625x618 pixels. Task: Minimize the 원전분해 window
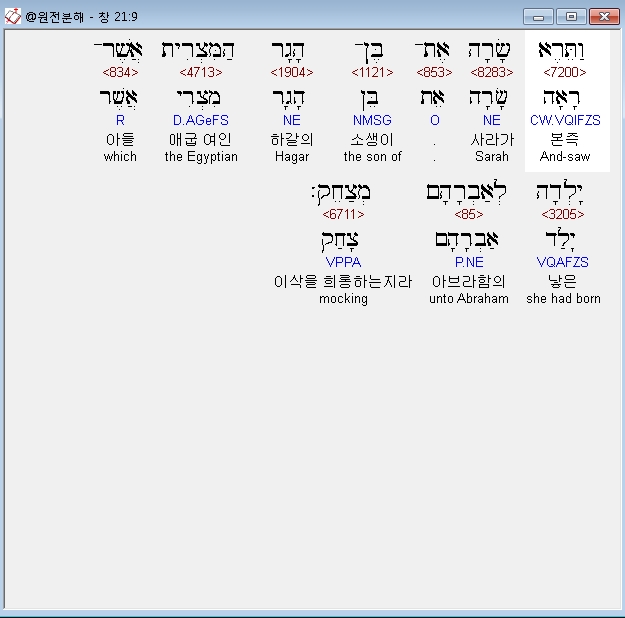(538, 17)
